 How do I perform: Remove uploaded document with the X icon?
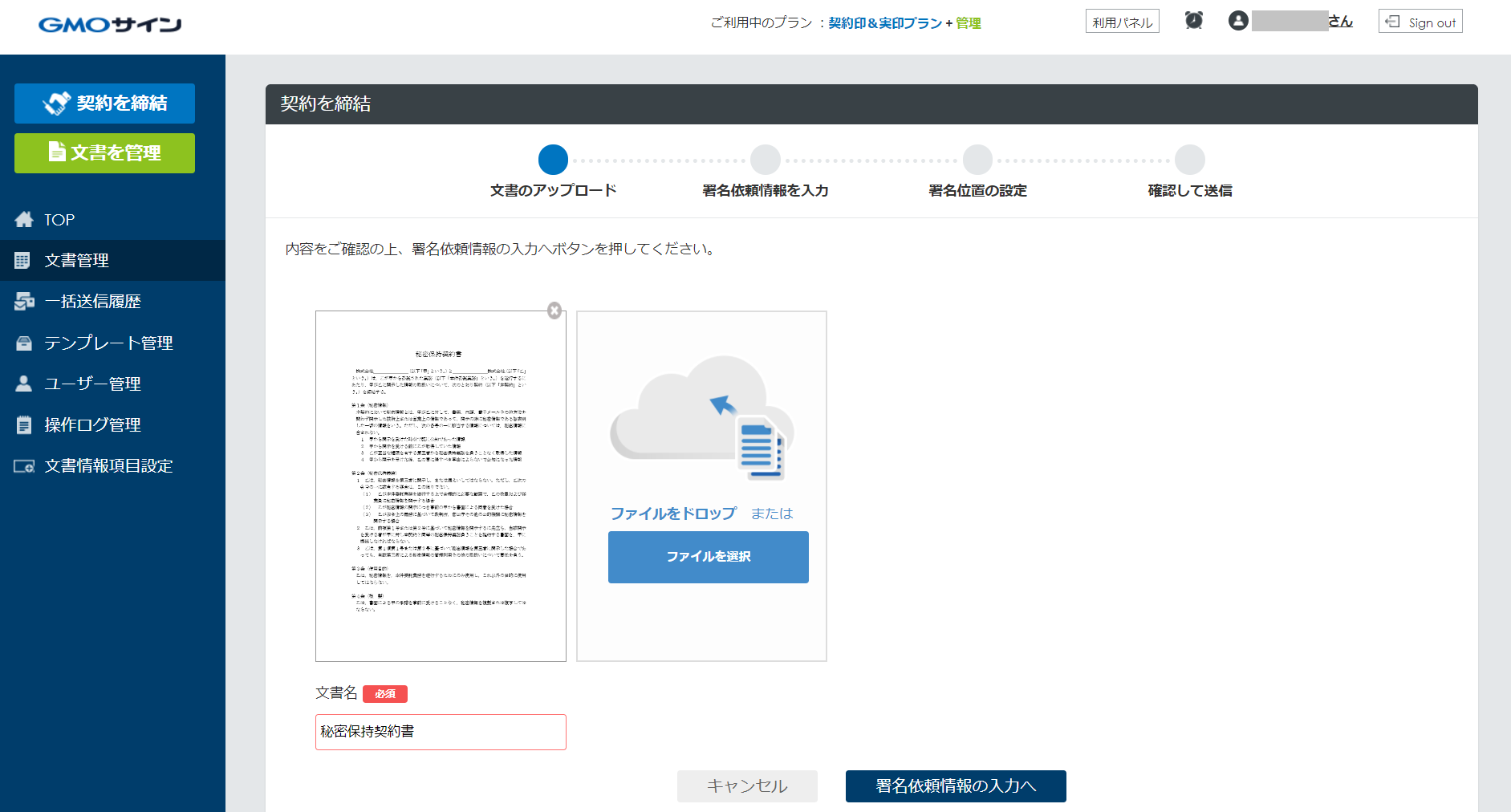point(554,311)
